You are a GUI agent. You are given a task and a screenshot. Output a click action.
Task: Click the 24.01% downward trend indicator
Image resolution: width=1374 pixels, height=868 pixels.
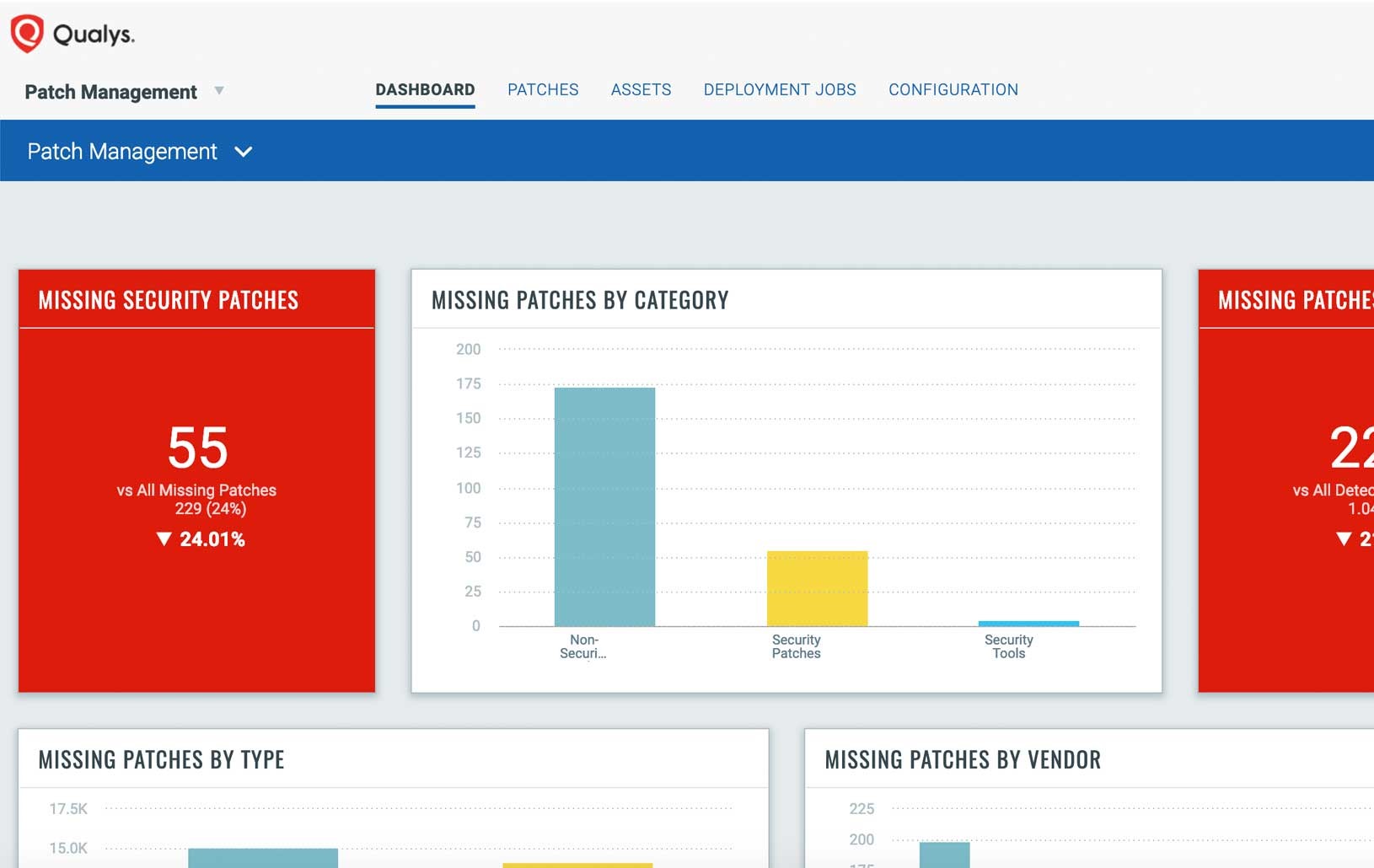pos(201,539)
